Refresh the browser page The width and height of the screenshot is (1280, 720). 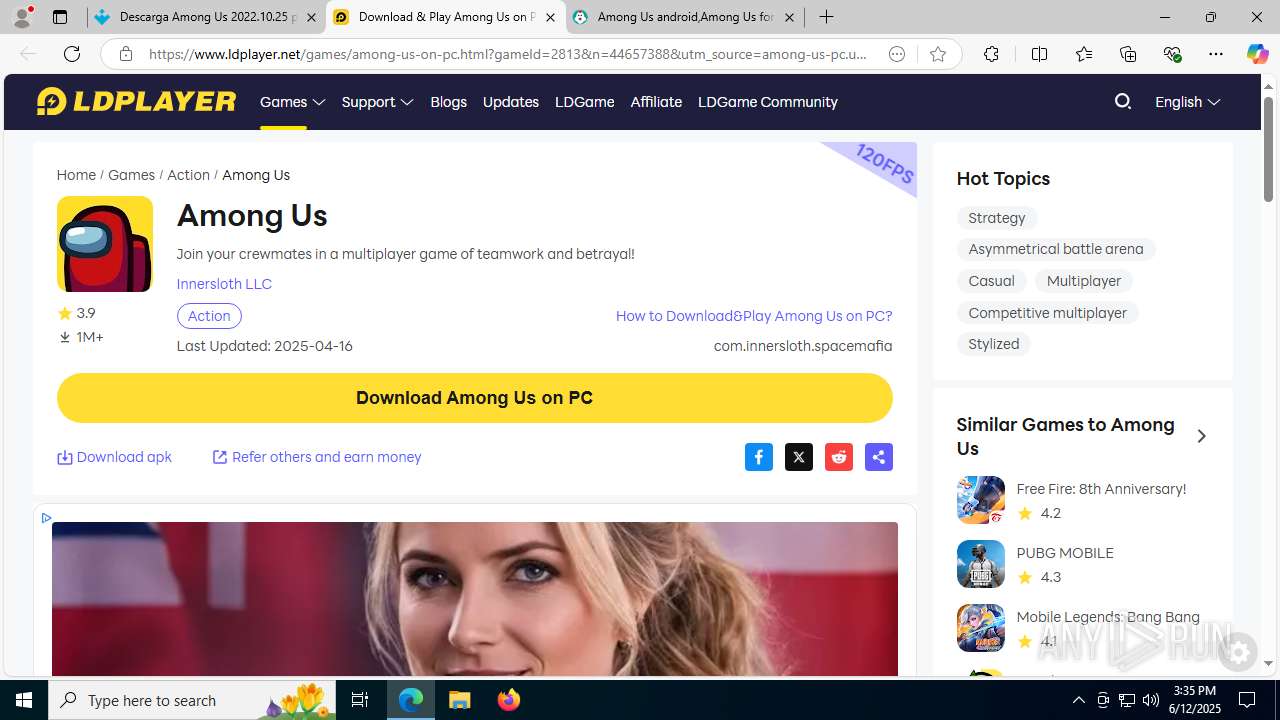(x=72, y=54)
